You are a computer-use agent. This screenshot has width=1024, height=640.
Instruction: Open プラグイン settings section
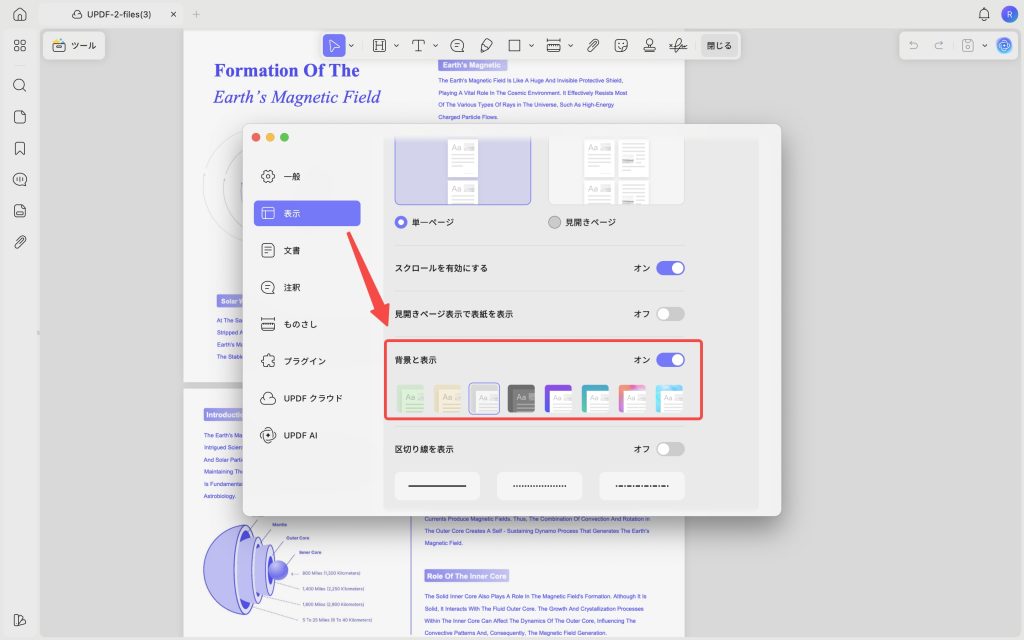point(307,361)
